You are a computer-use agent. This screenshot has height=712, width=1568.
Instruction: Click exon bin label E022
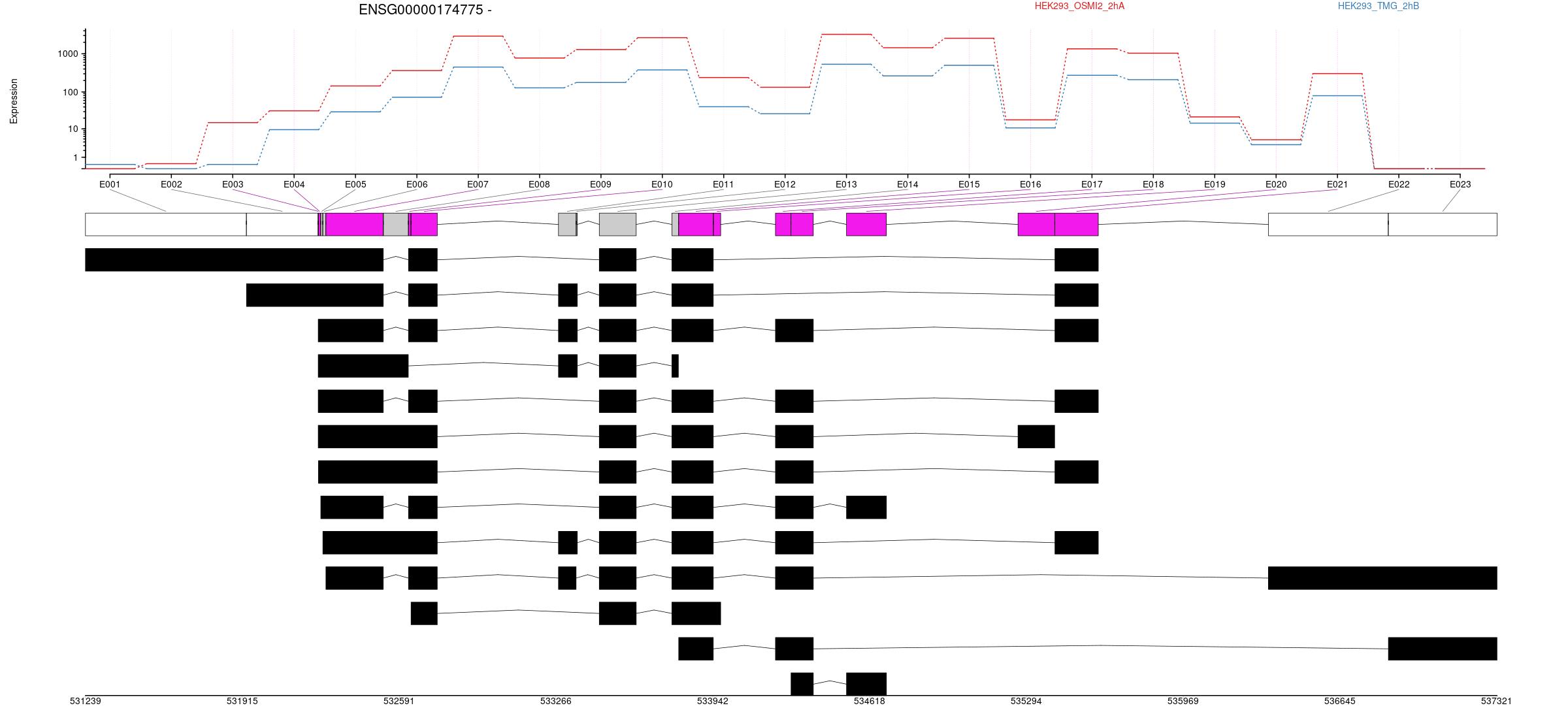(x=1399, y=184)
